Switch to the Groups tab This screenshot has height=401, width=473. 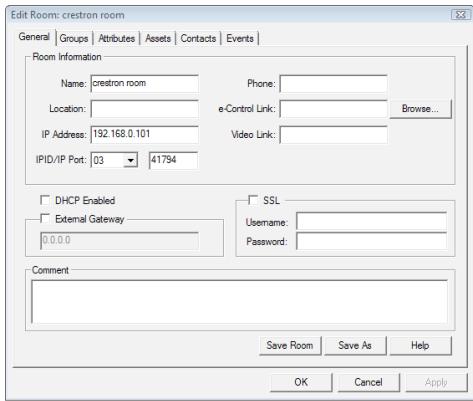(74, 38)
